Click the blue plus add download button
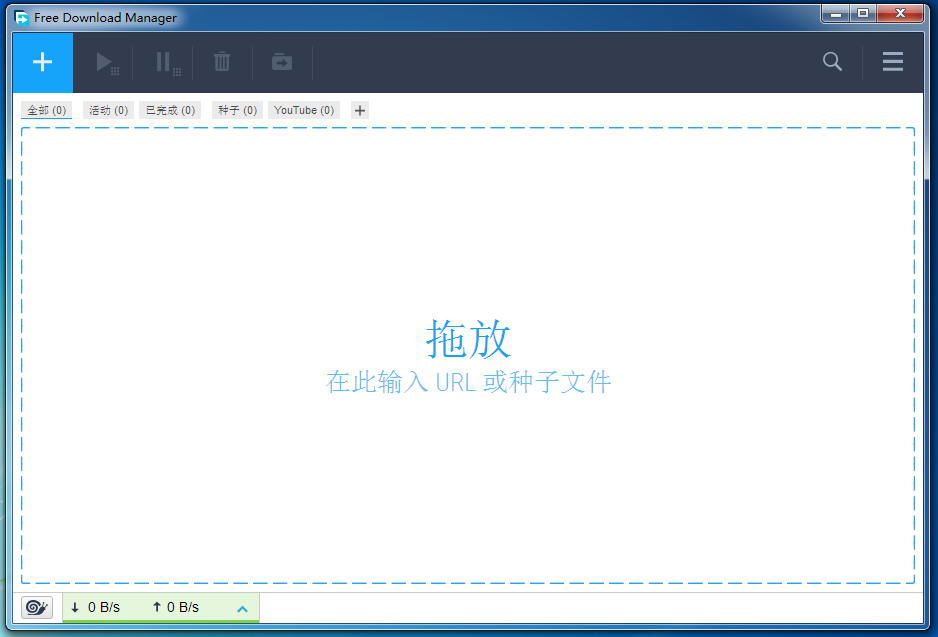 42,62
